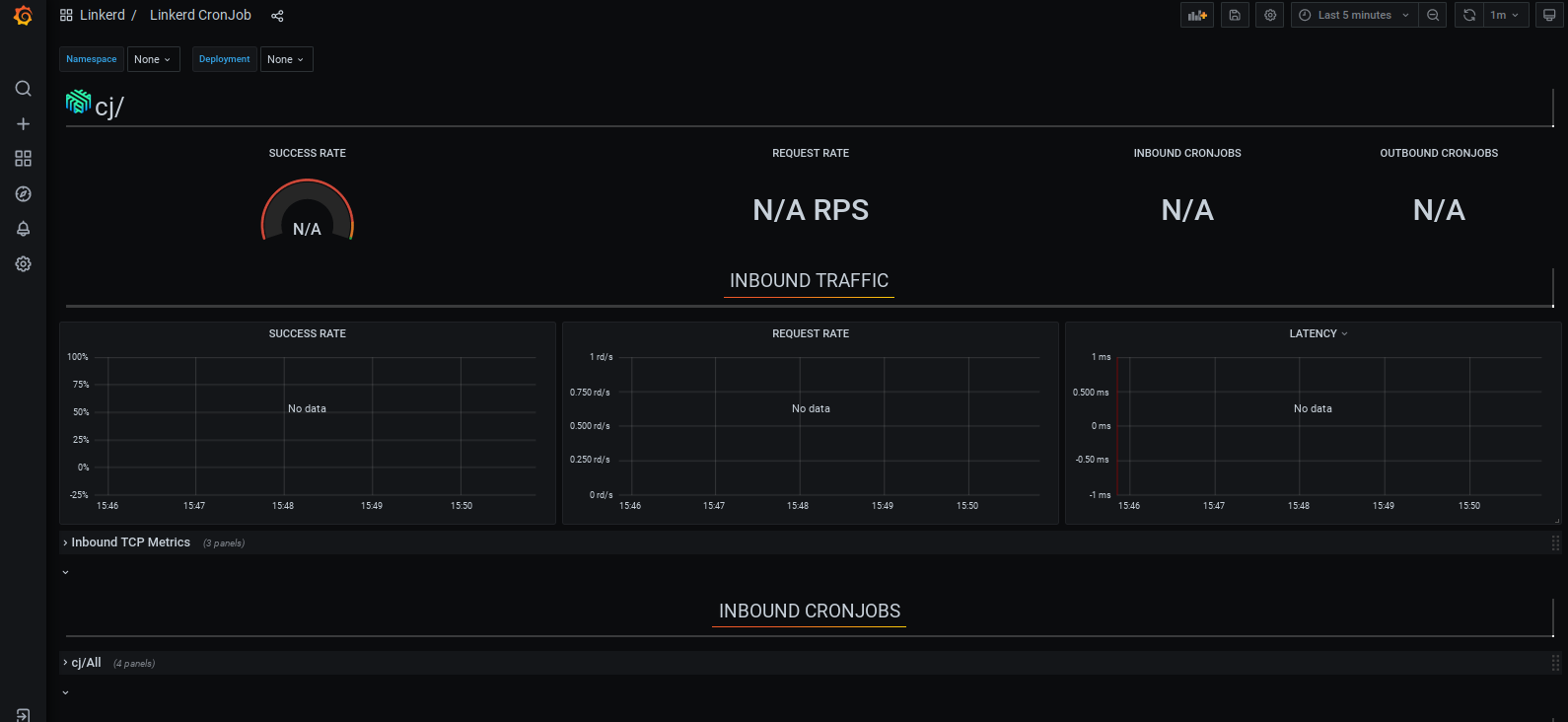Open the Deployment None dropdown
This screenshot has height=722, width=1568.
(286, 59)
